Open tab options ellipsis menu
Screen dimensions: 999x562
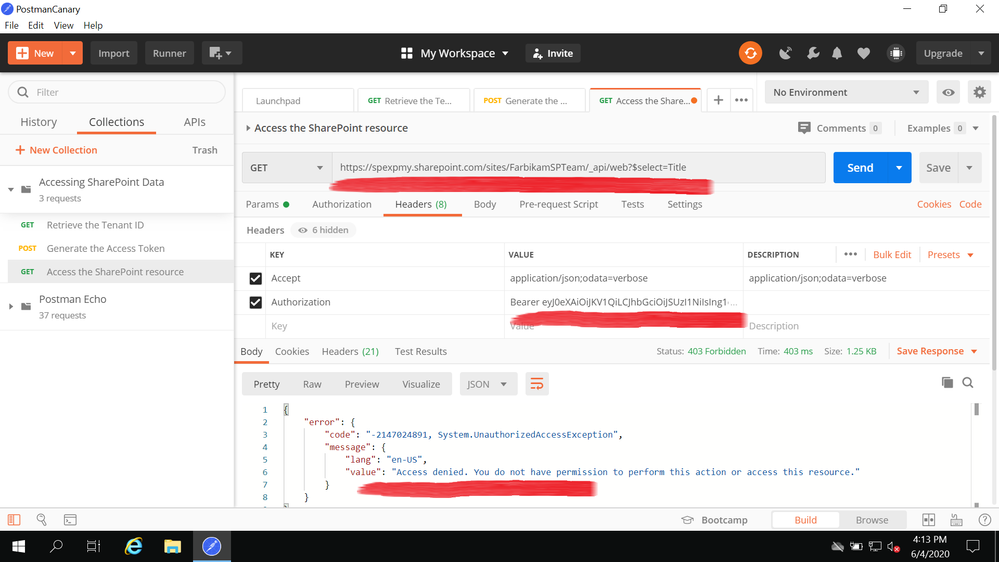(741, 100)
